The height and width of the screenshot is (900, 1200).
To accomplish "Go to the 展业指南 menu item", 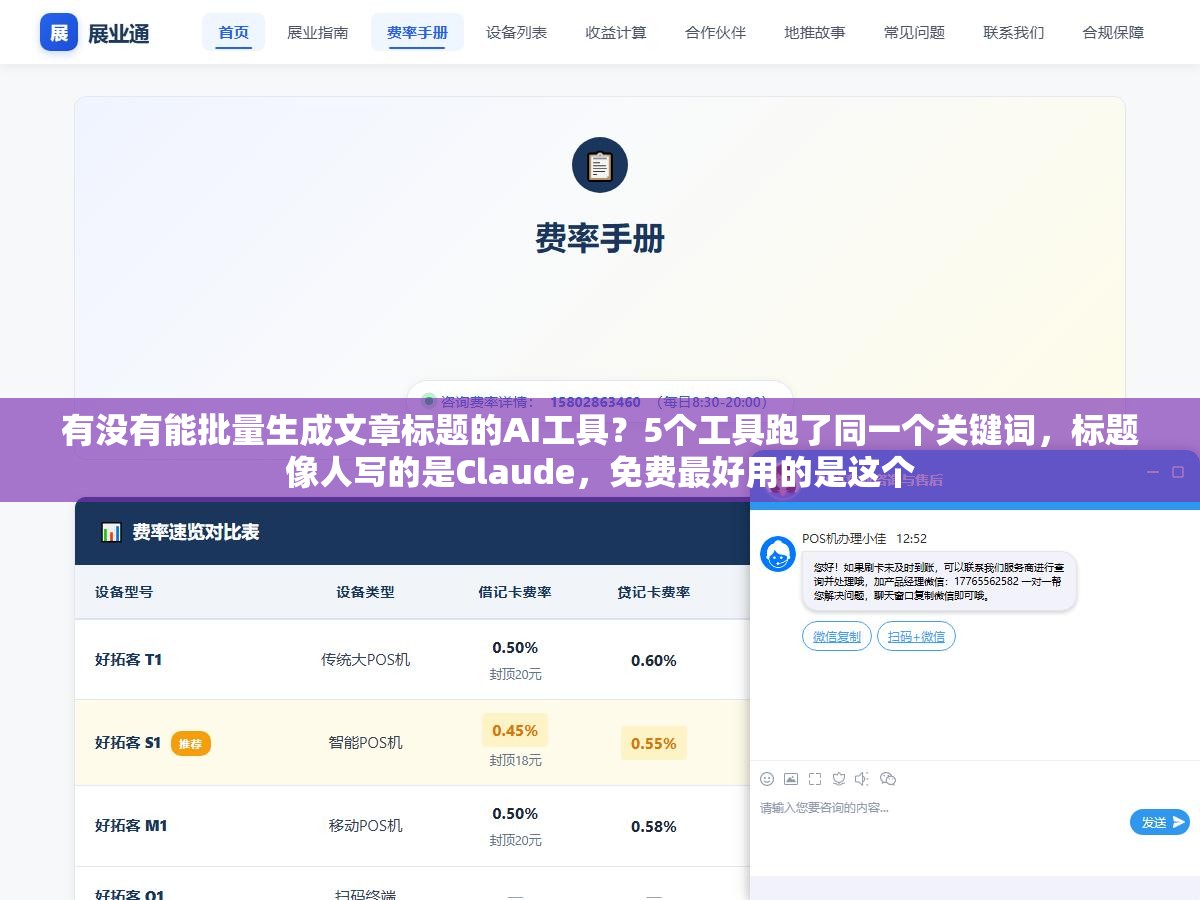I will pos(318,32).
